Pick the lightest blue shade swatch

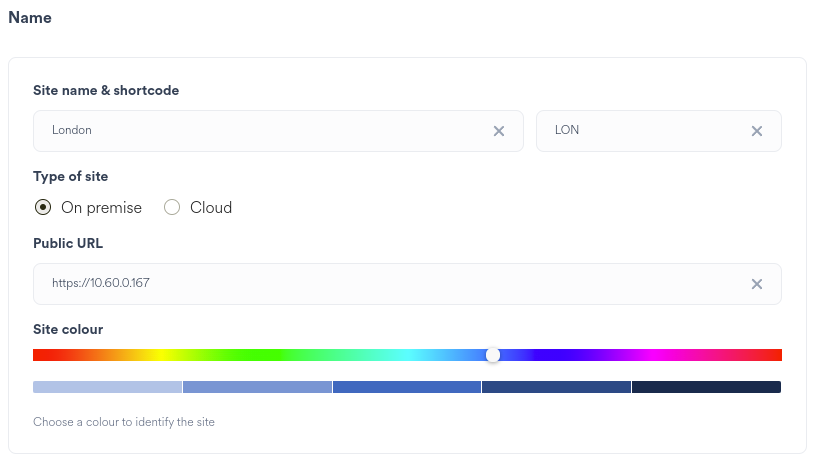(x=107, y=387)
